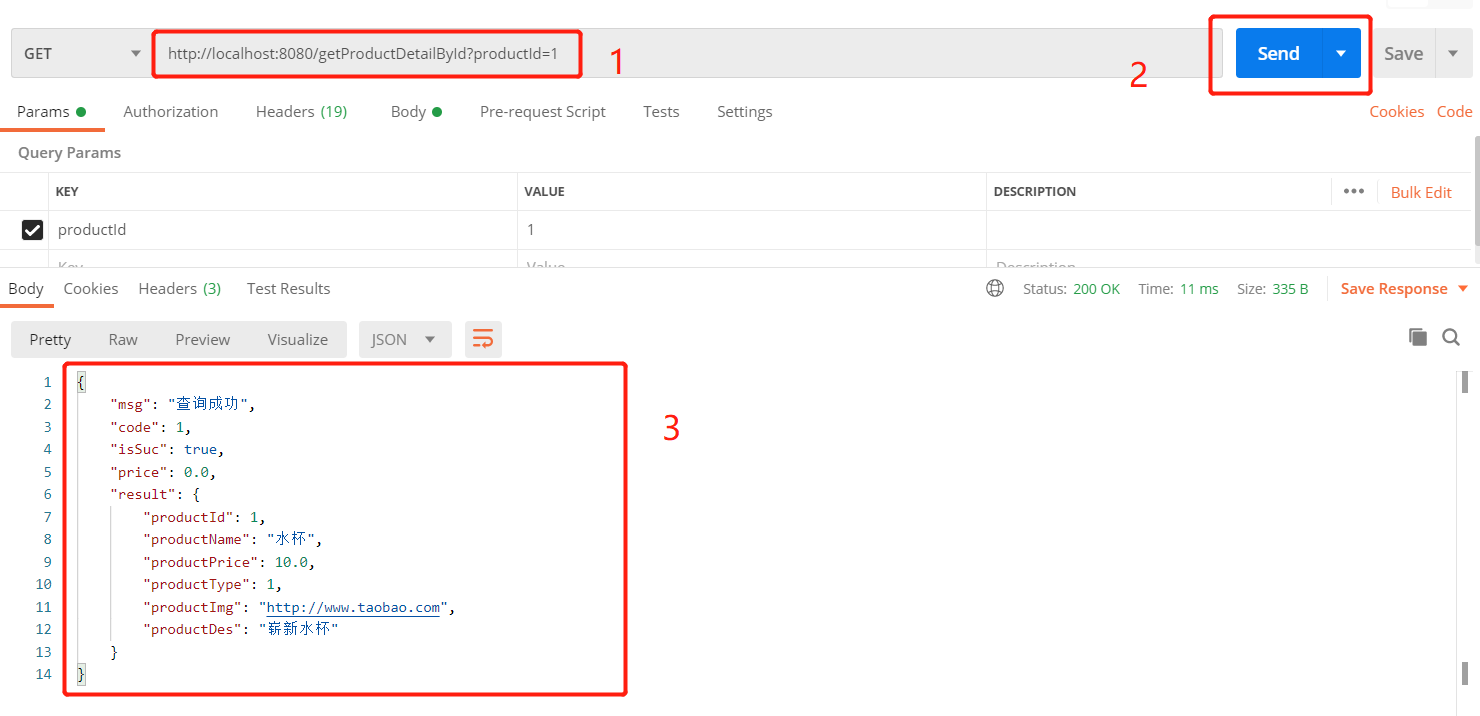Click the "productDes" key in response

(x=192, y=630)
